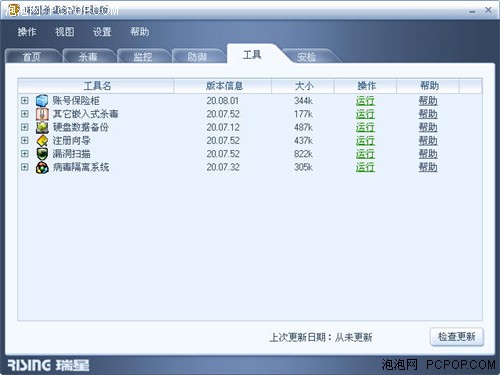Run 漏洞扫描 via its 运行 link
The image size is (500, 375).
pyautogui.click(x=365, y=154)
